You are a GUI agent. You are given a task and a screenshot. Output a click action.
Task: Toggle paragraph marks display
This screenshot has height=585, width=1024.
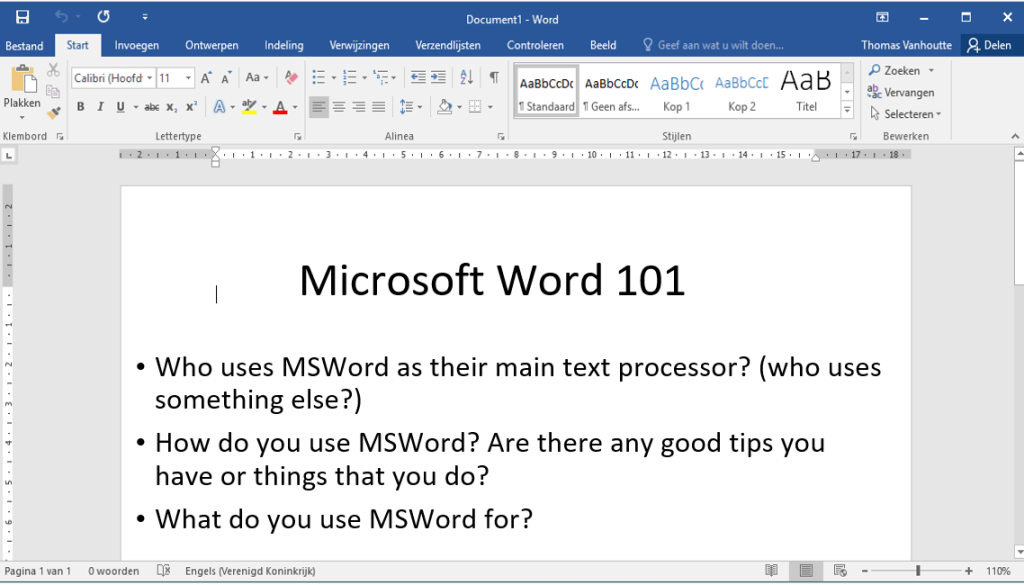coord(494,78)
